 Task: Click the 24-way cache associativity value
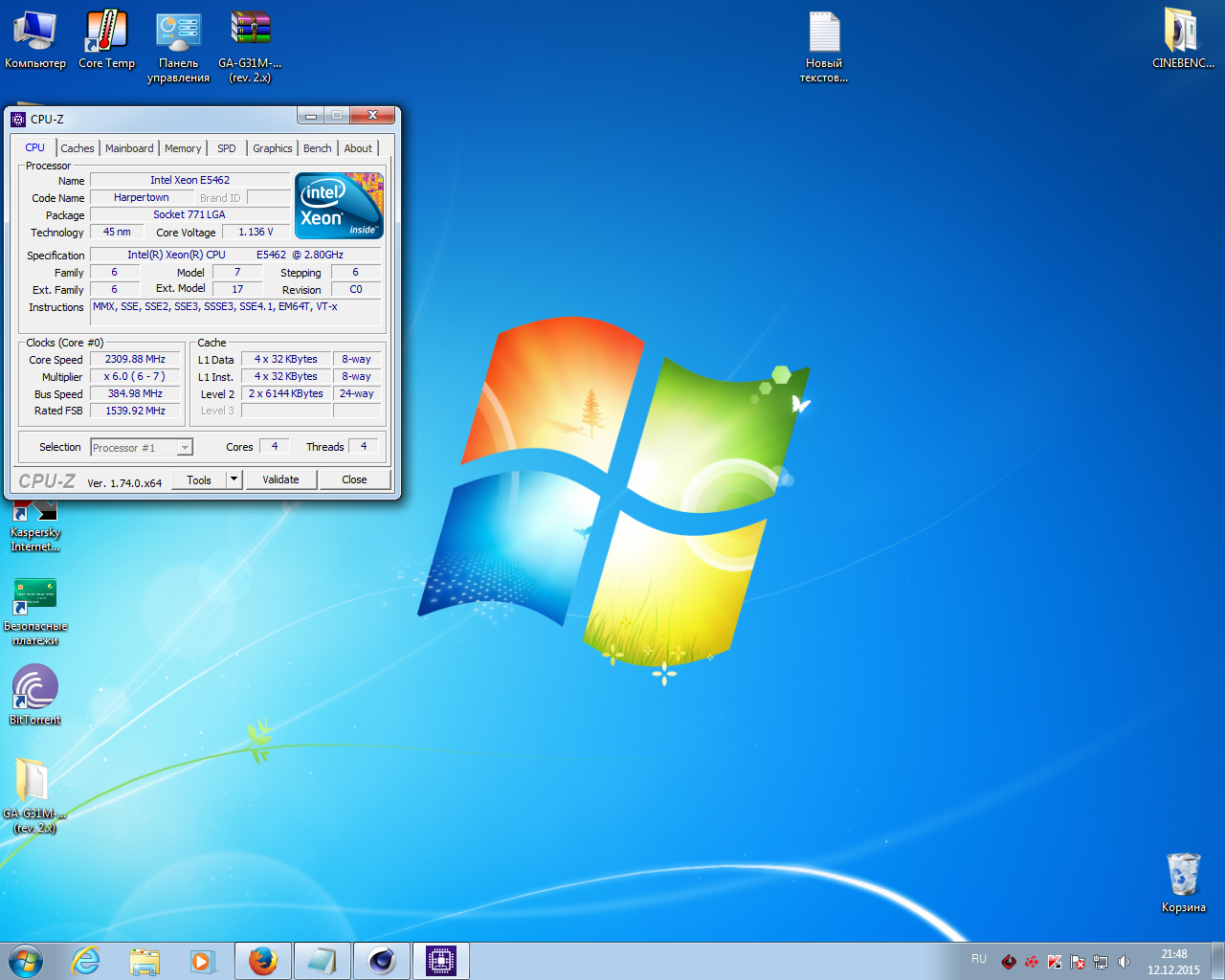(357, 393)
